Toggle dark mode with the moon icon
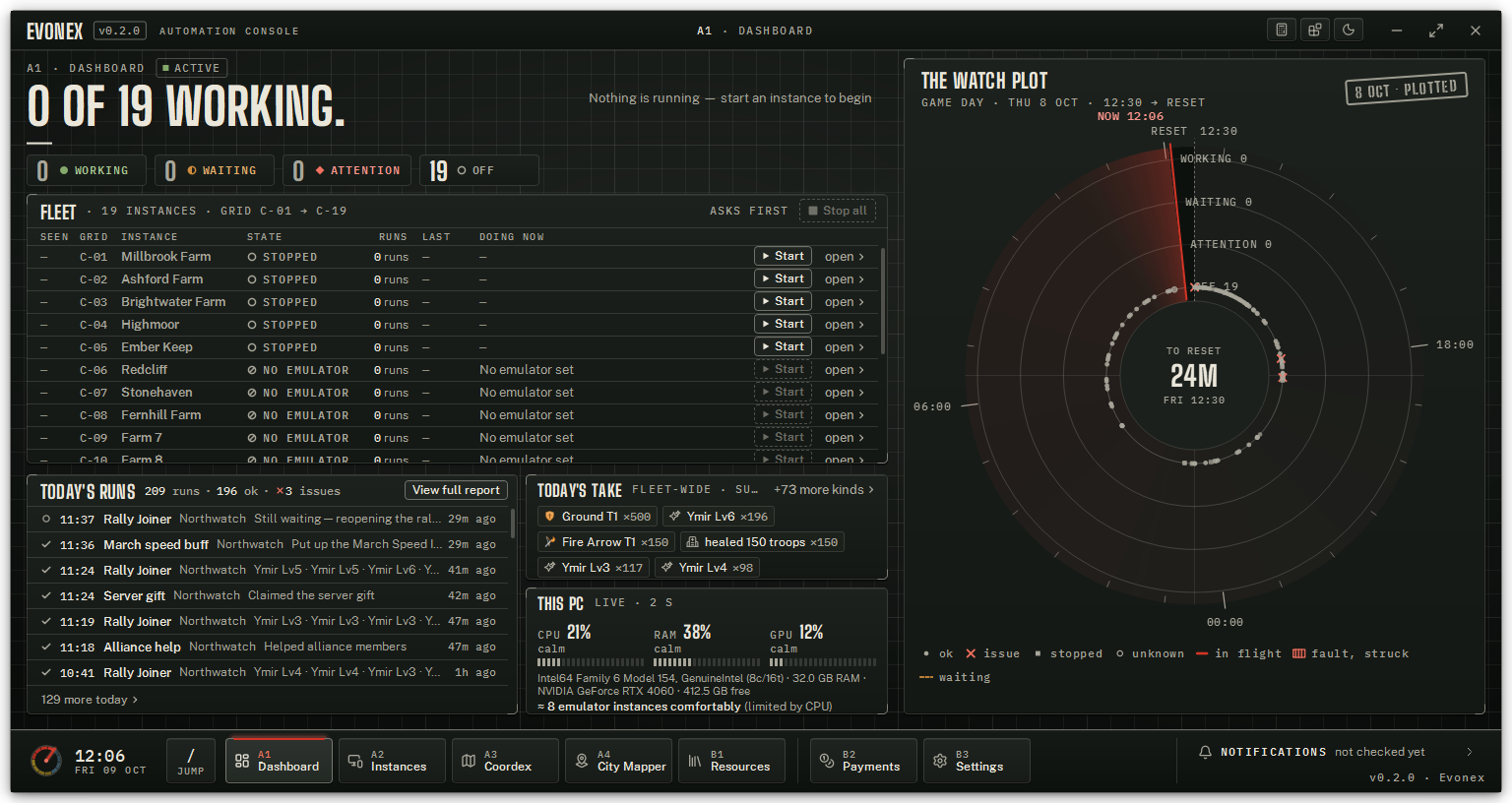 (1349, 31)
